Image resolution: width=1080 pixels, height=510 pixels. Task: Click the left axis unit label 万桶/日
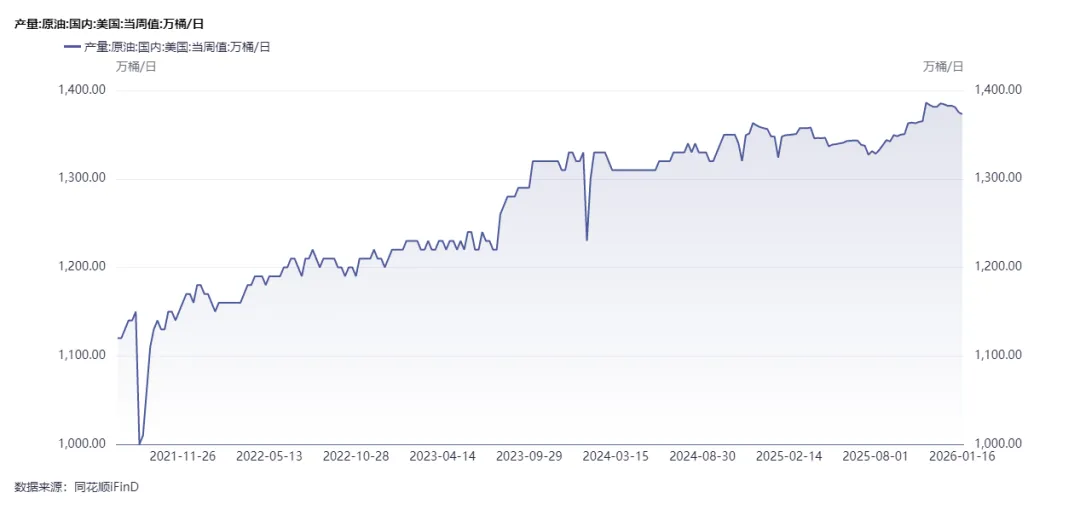[x=136, y=67]
